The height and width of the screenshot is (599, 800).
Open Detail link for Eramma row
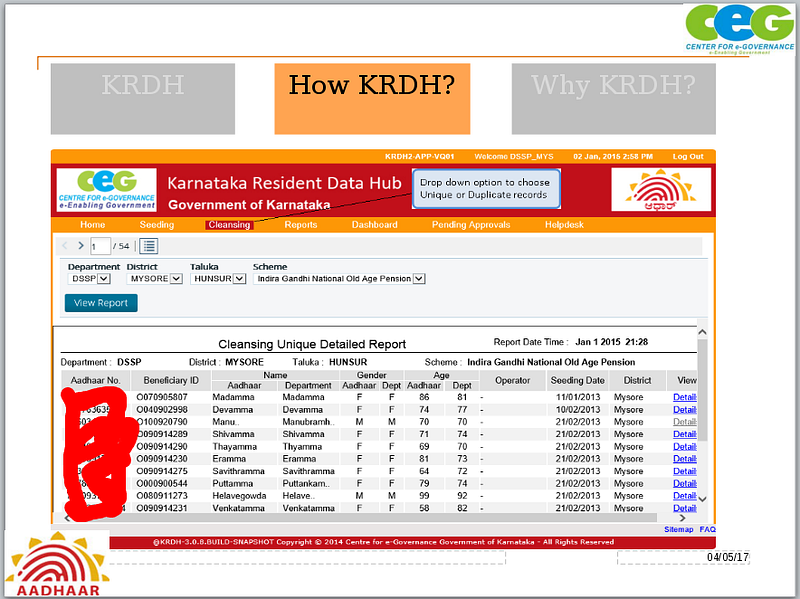coord(685,459)
